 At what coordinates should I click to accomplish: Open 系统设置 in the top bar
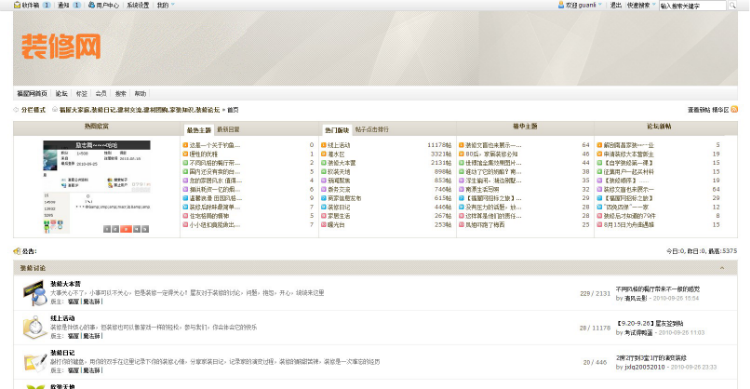coord(138,5)
